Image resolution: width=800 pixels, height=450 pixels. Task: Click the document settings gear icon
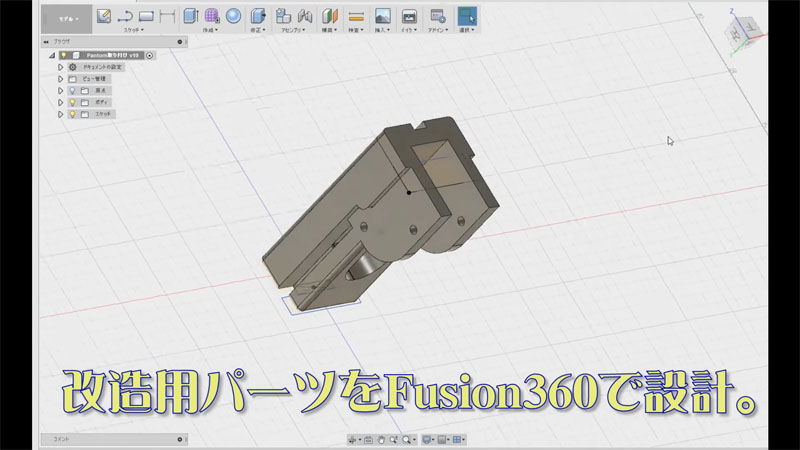pyautogui.click(x=72, y=67)
